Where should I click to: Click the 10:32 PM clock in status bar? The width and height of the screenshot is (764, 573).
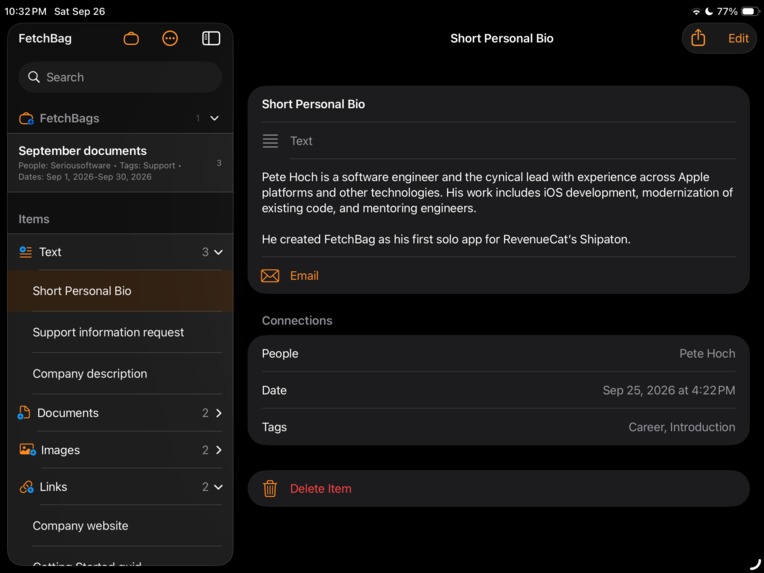(25, 11)
